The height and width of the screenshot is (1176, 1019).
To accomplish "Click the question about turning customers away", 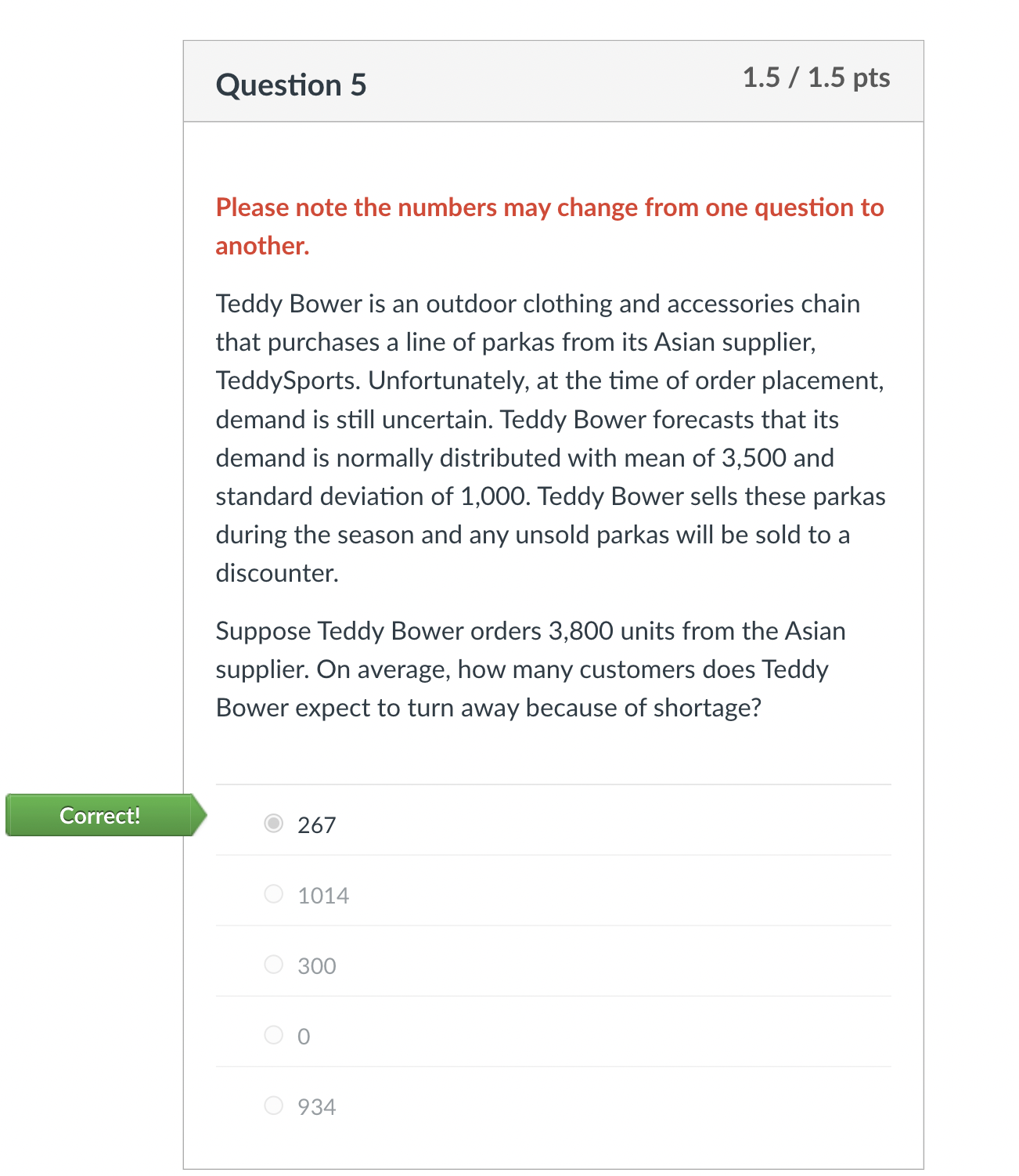I will 531,669.
